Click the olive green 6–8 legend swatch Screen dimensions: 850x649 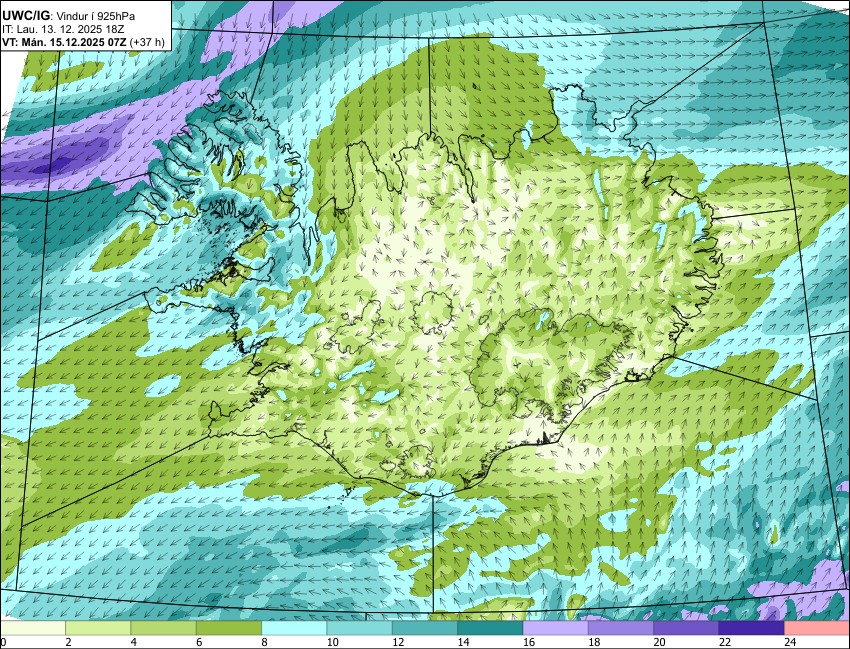pos(229,628)
